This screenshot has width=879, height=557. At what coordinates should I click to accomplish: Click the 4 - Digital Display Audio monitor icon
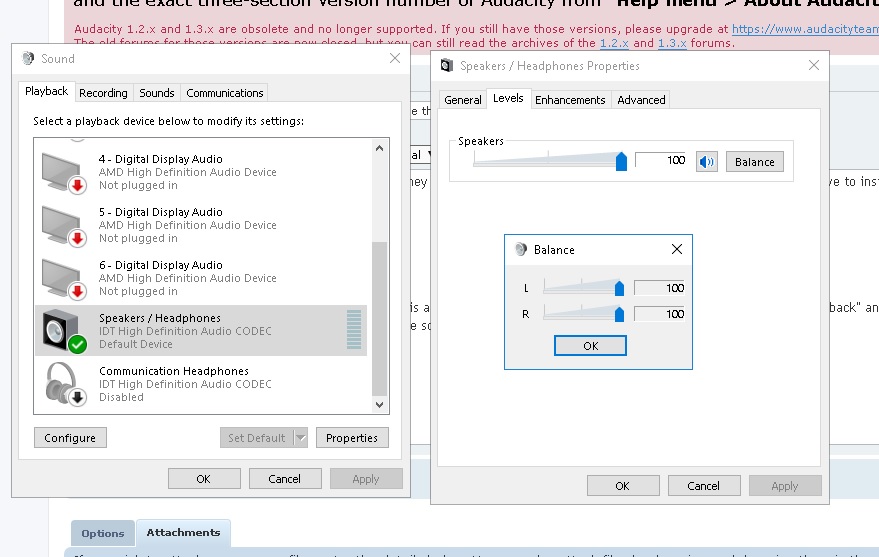(63, 173)
